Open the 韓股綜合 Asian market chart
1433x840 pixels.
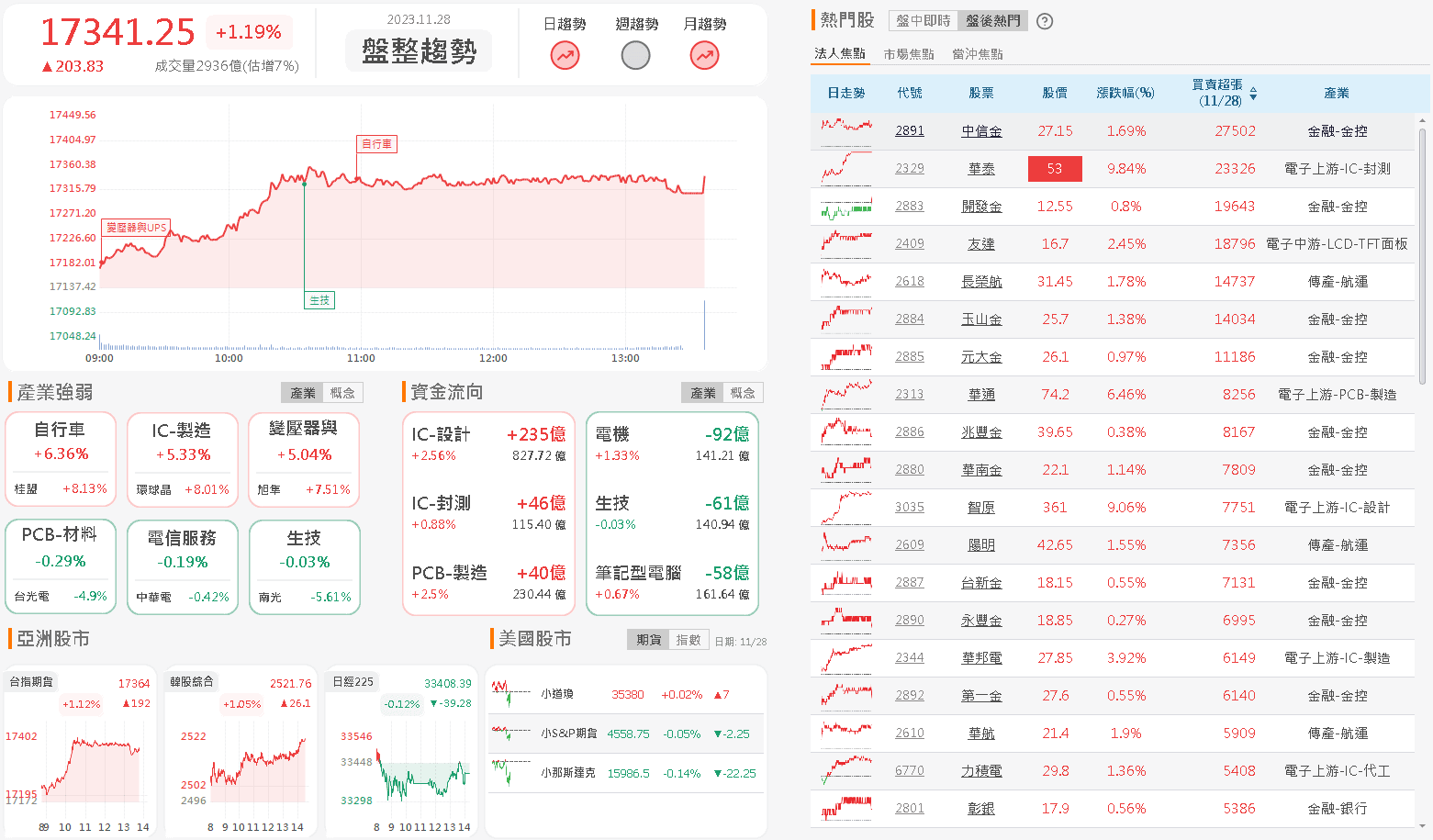click(241, 752)
